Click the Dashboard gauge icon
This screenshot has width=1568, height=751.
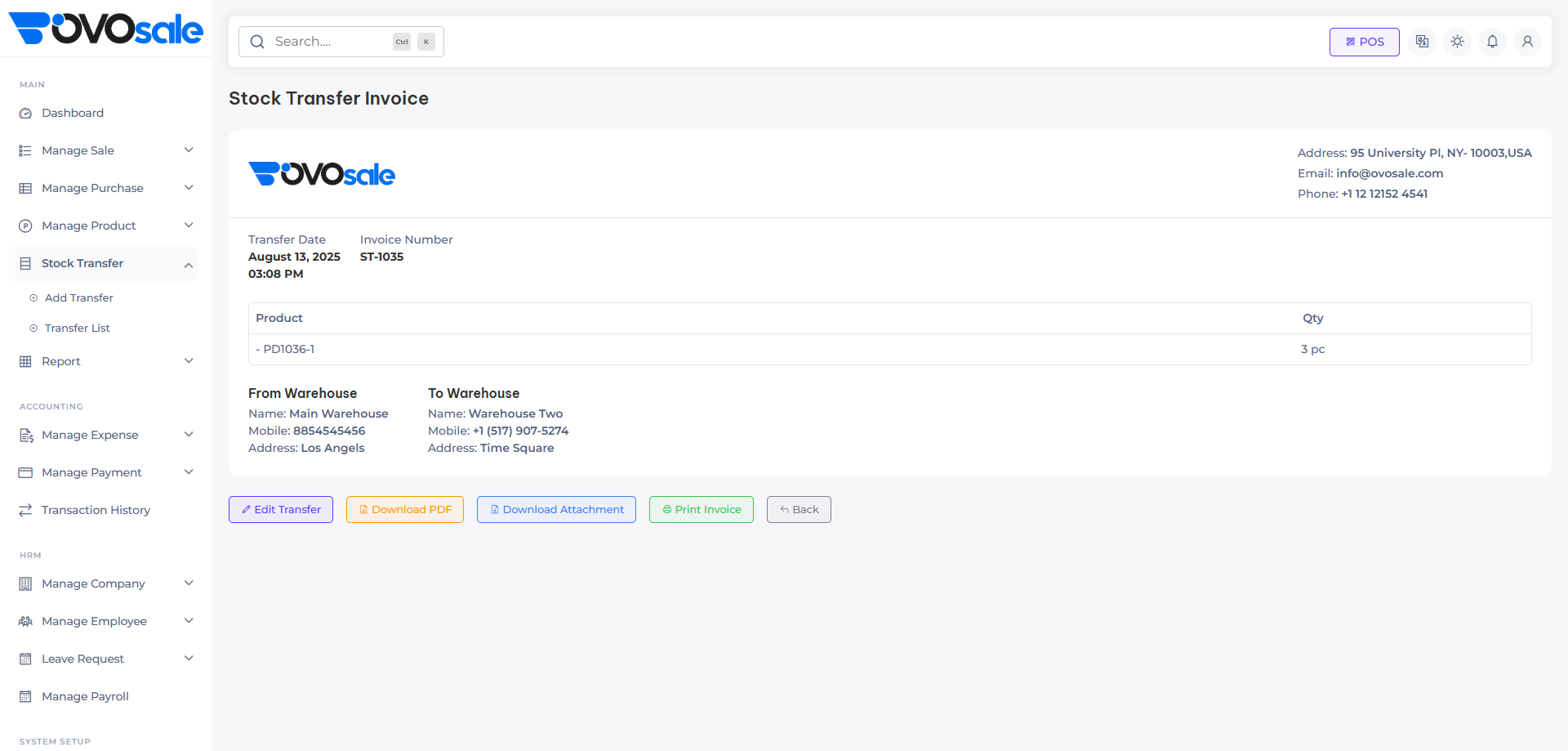pyautogui.click(x=25, y=114)
